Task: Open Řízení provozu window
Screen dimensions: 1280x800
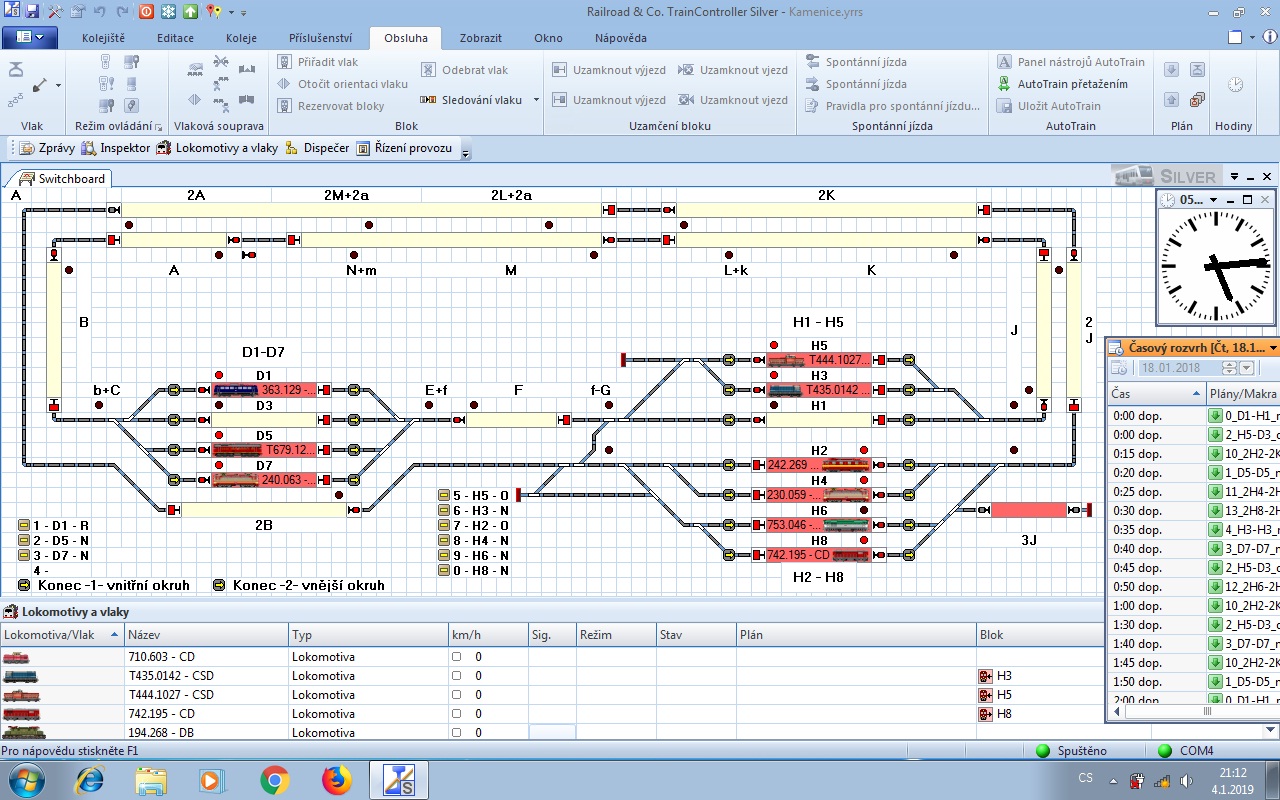Action: click(404, 148)
